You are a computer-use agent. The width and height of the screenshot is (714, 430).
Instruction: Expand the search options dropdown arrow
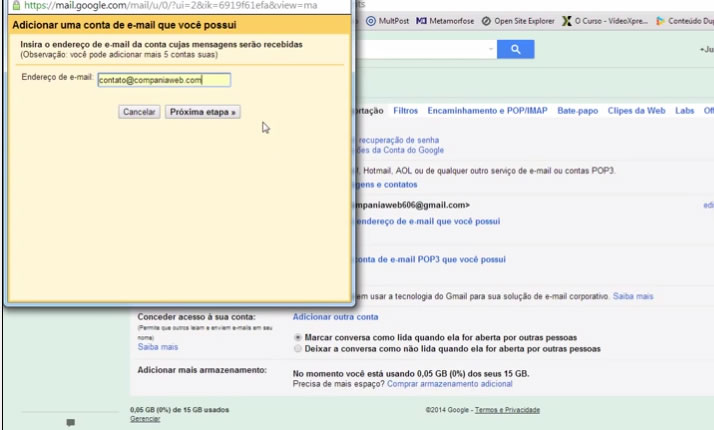tap(491, 49)
